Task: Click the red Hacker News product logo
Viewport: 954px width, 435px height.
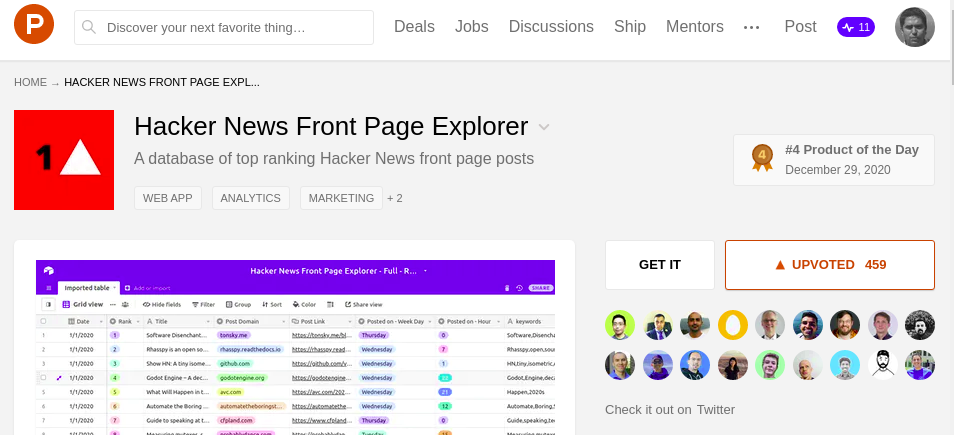Action: click(x=64, y=160)
